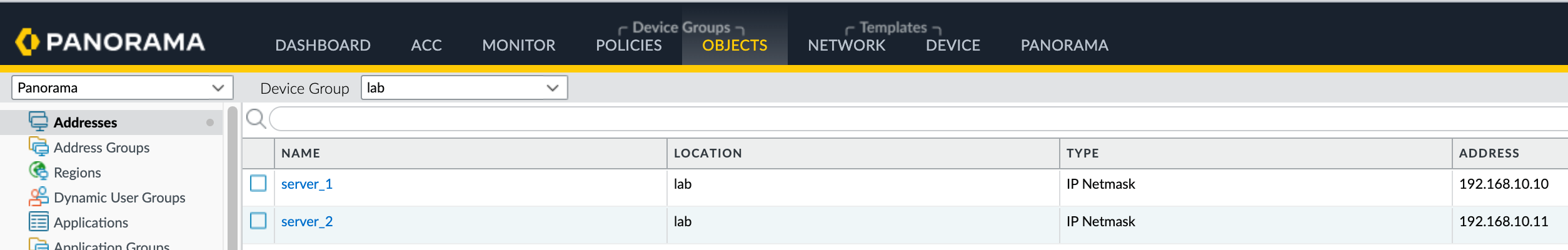Switch to the MONITOR tab

(x=519, y=45)
